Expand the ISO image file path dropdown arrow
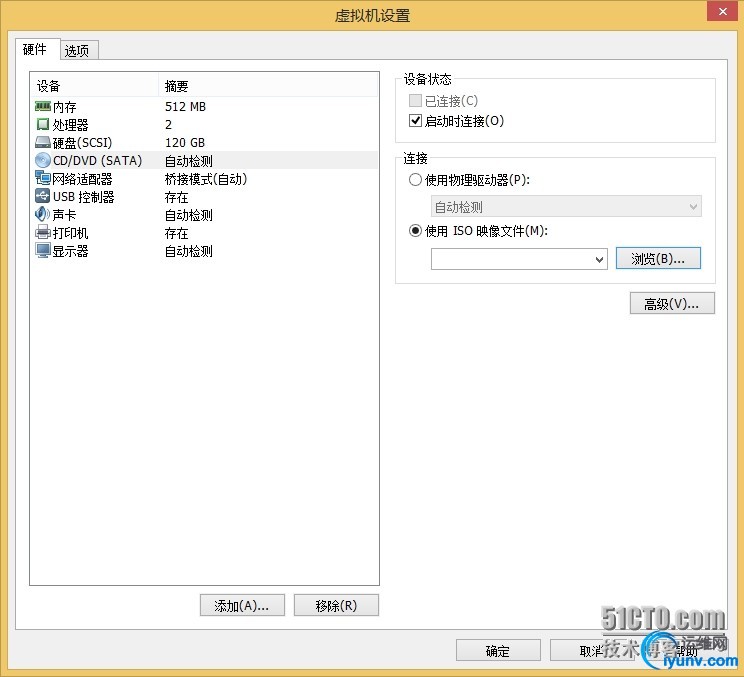 599,260
